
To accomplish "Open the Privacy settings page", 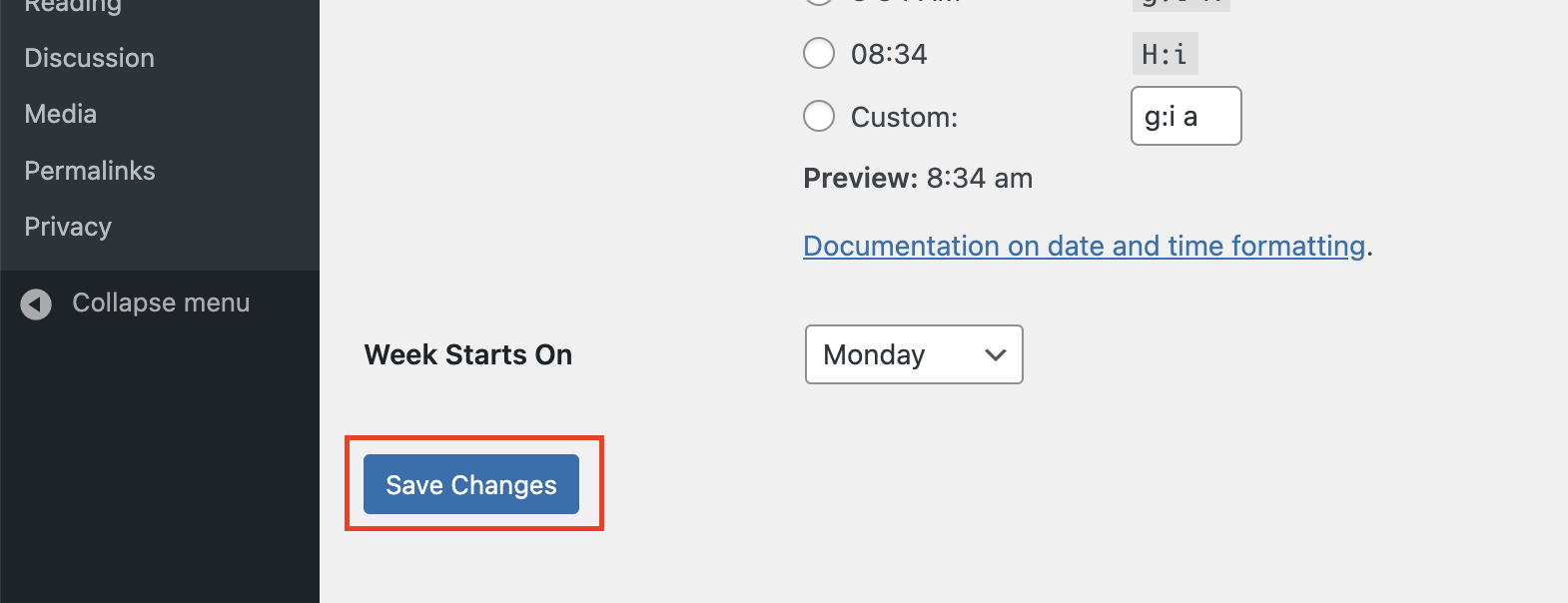I will [67, 227].
